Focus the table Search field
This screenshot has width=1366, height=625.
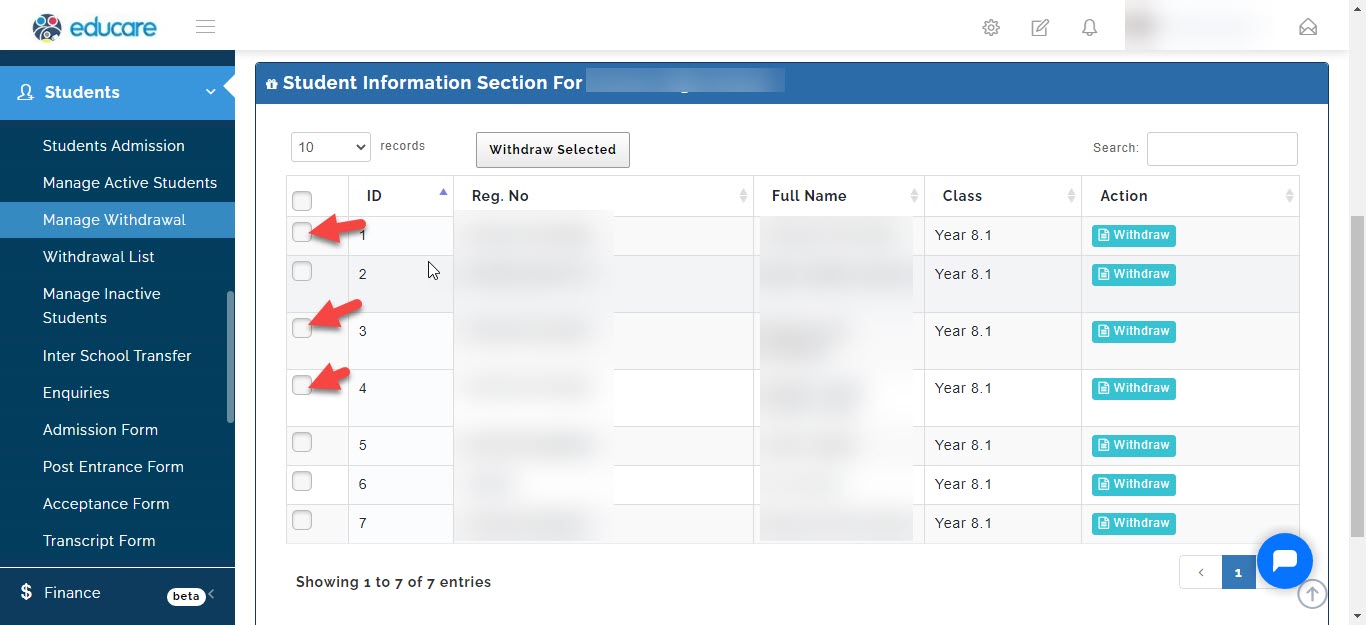coord(1222,149)
